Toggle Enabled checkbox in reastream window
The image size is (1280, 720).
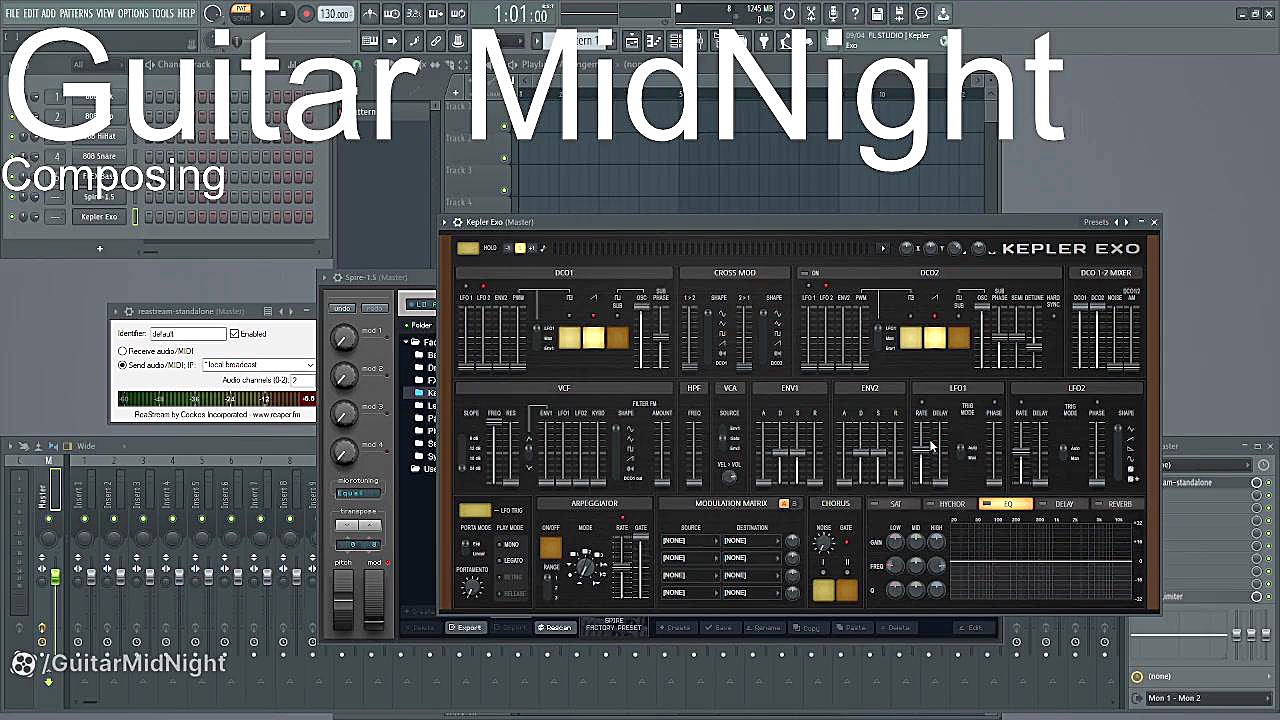point(234,333)
